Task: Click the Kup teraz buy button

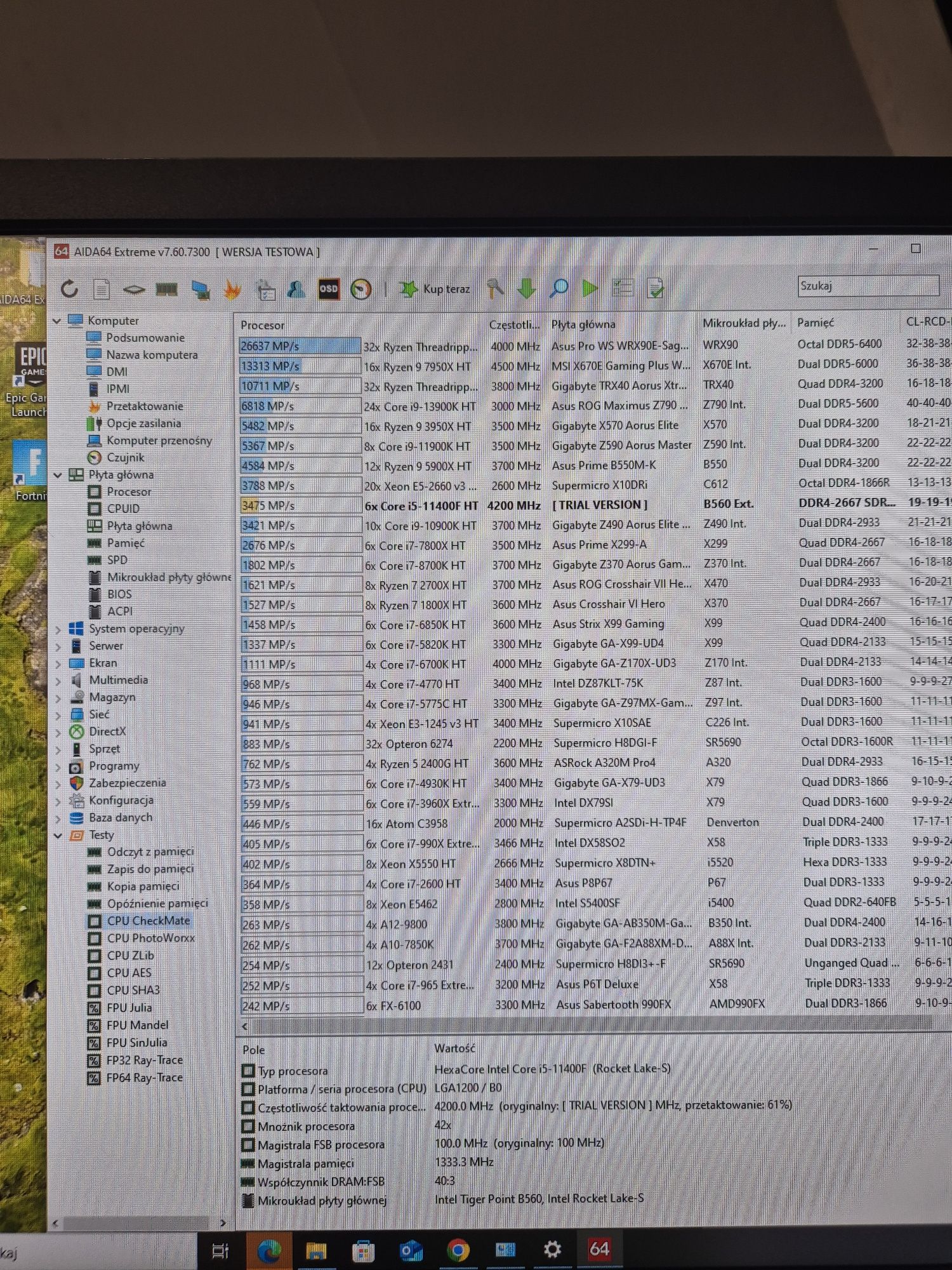Action: (435, 289)
